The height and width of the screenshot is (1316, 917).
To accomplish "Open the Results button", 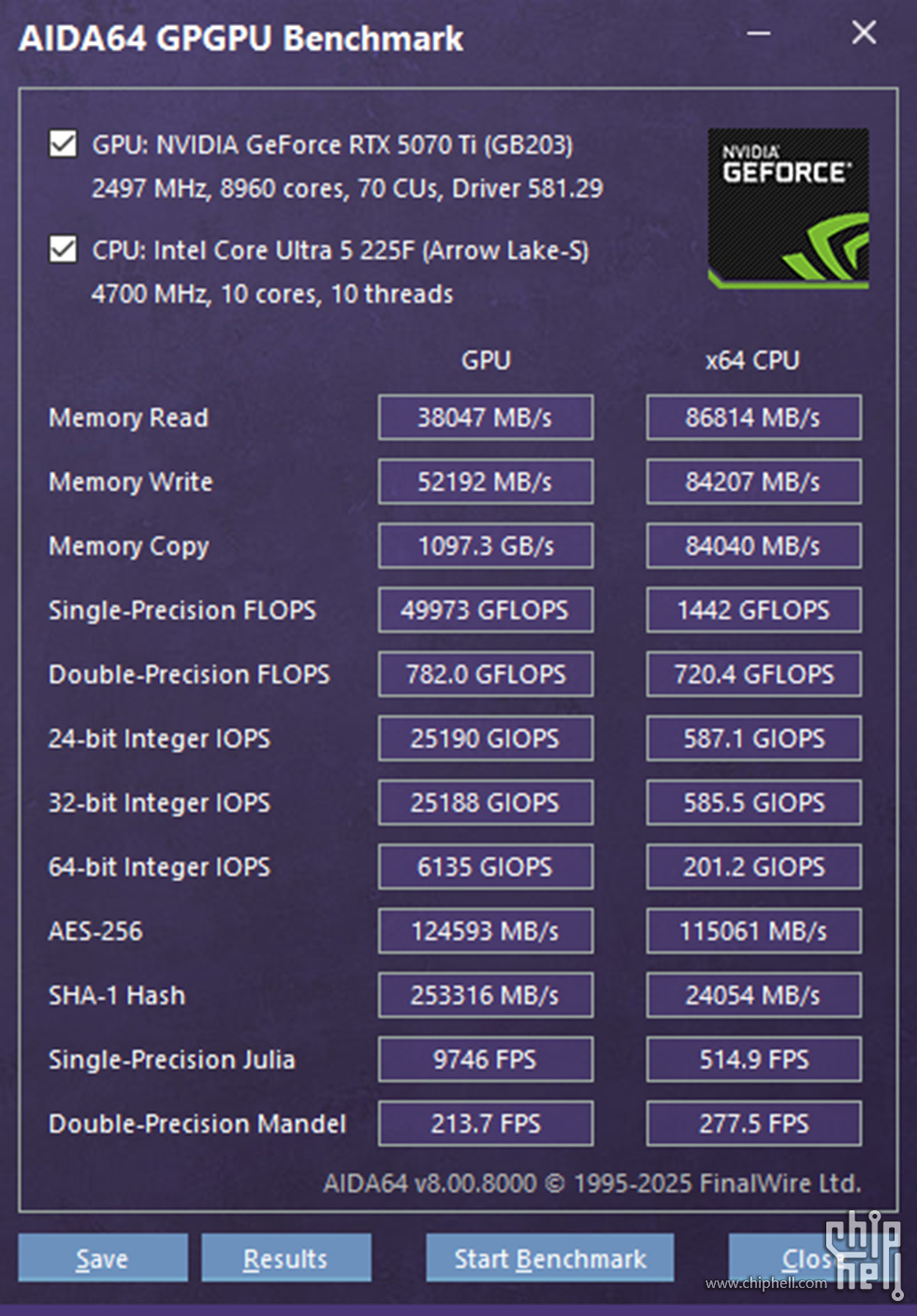I will pos(285,1258).
